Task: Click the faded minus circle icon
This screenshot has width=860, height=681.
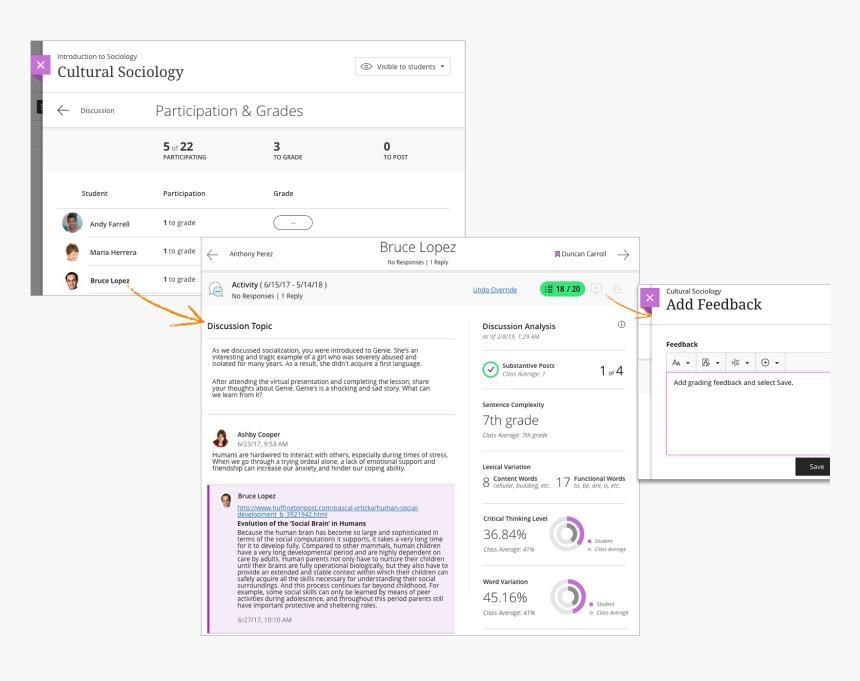Action: [616, 289]
